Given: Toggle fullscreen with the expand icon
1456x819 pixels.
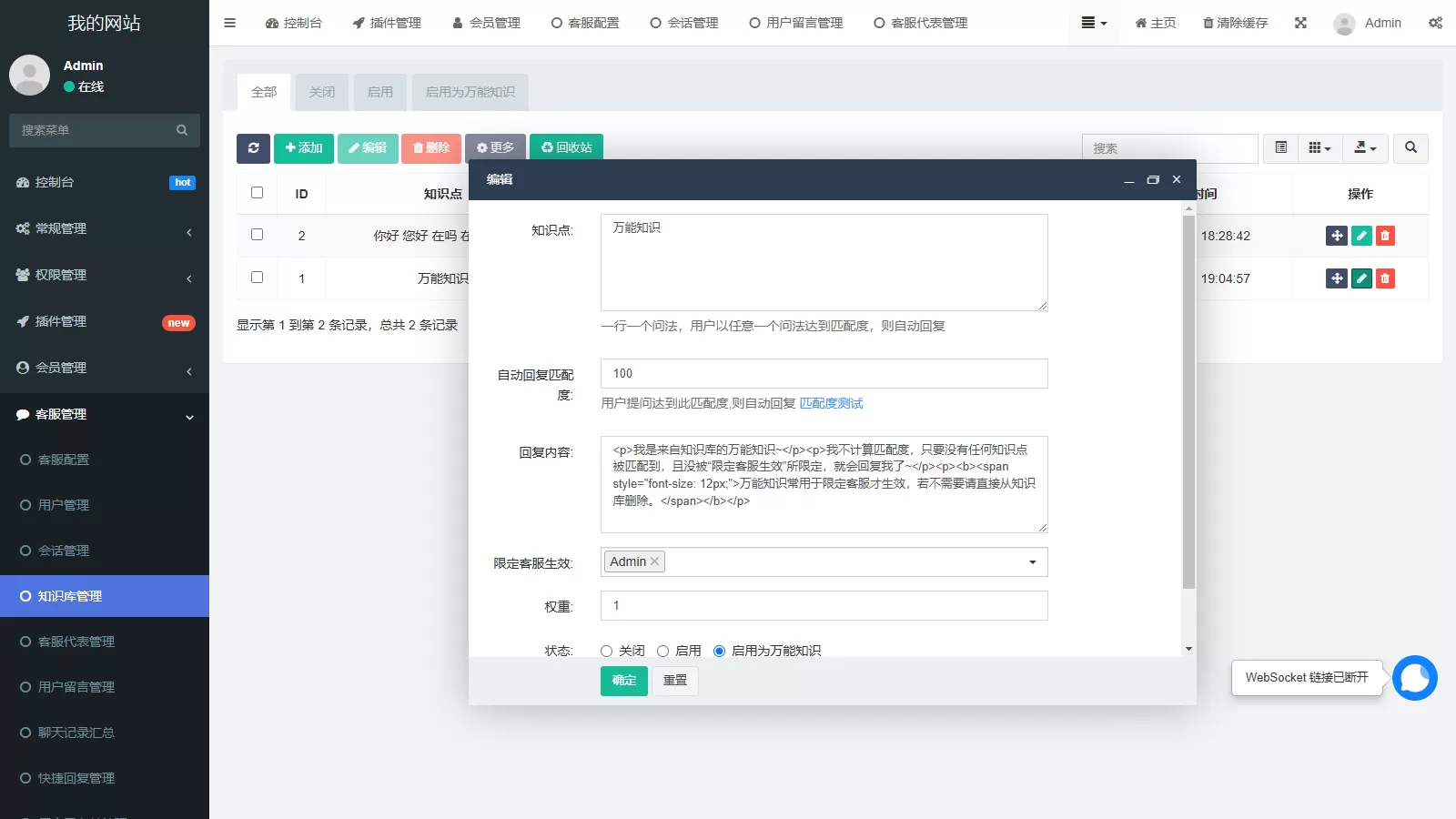Looking at the screenshot, I should (x=1300, y=23).
